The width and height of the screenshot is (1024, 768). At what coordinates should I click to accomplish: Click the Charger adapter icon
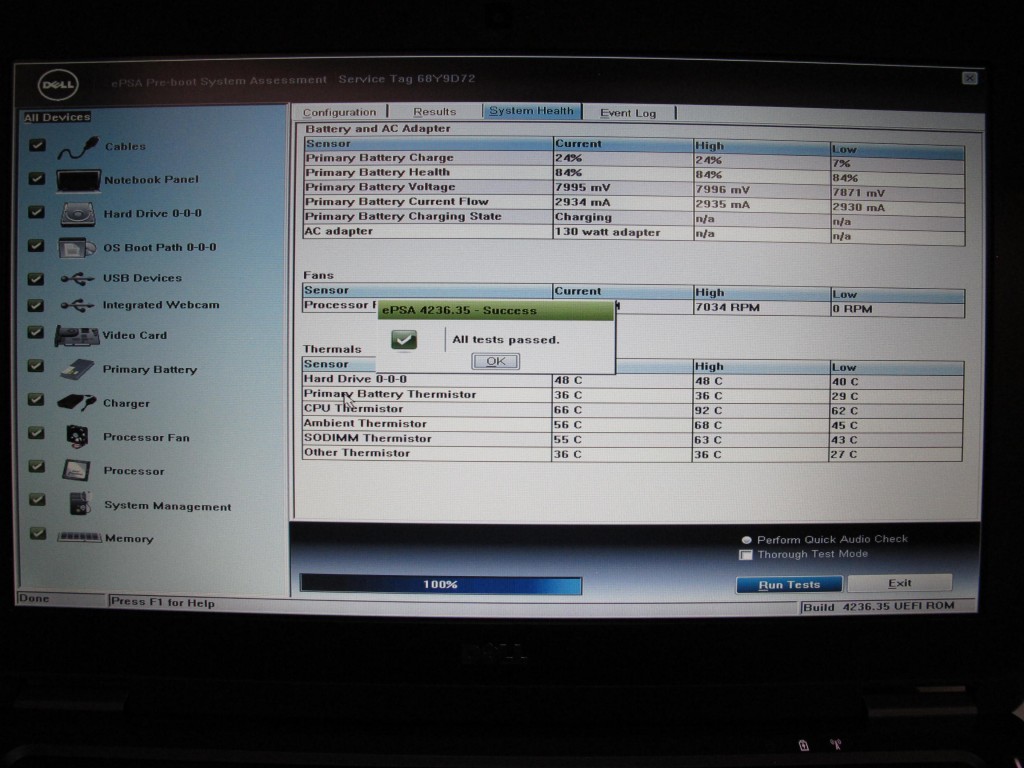[x=76, y=403]
